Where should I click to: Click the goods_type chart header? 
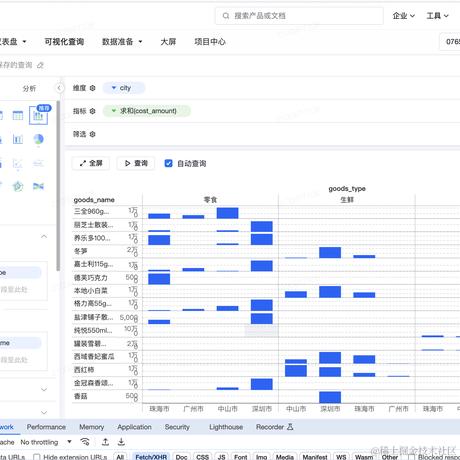pos(347,189)
